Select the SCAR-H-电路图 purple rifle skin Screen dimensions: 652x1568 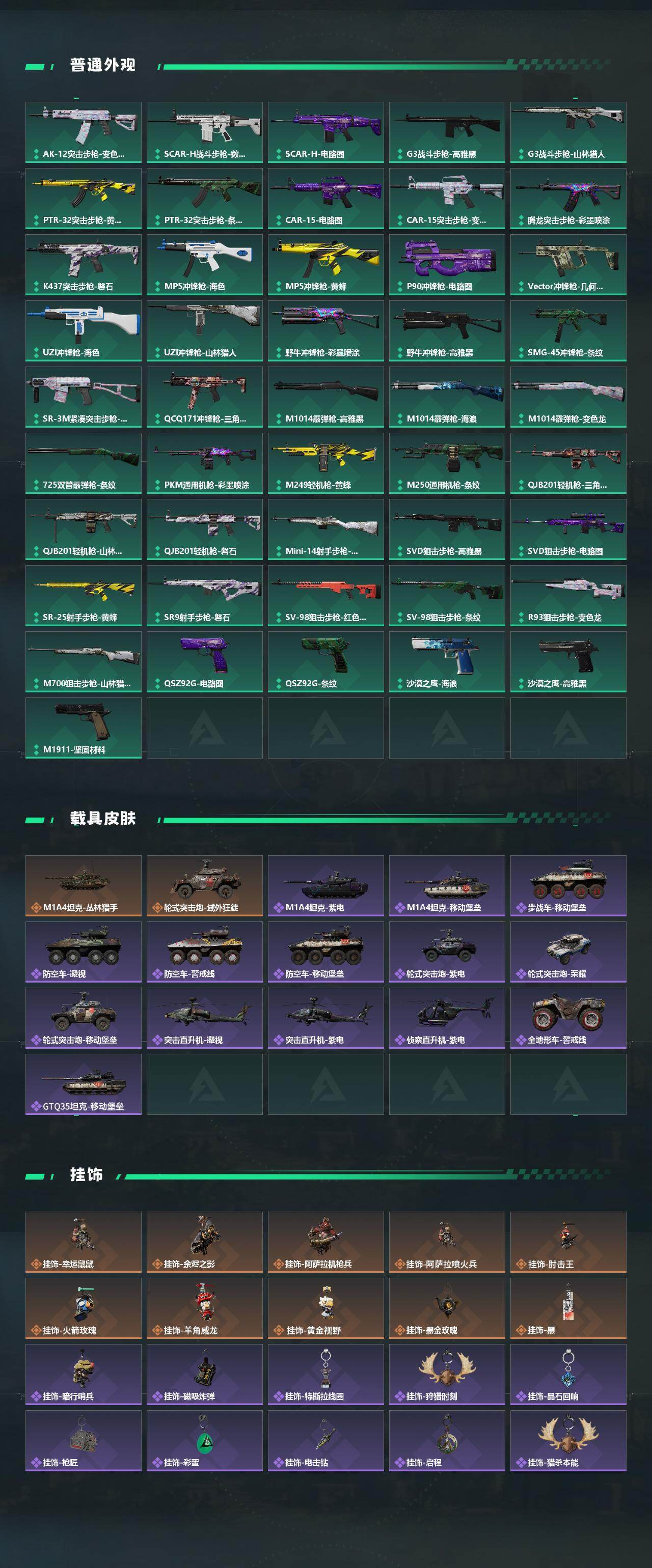coord(325,132)
